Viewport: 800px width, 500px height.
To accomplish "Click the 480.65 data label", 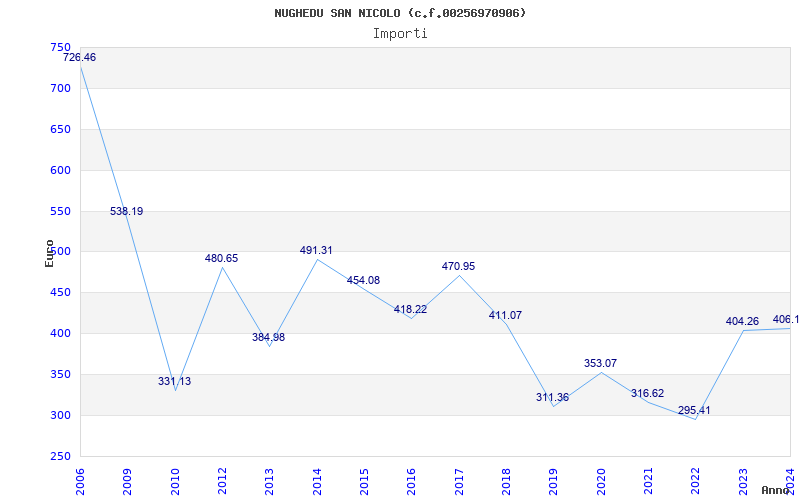I will [x=221, y=258].
